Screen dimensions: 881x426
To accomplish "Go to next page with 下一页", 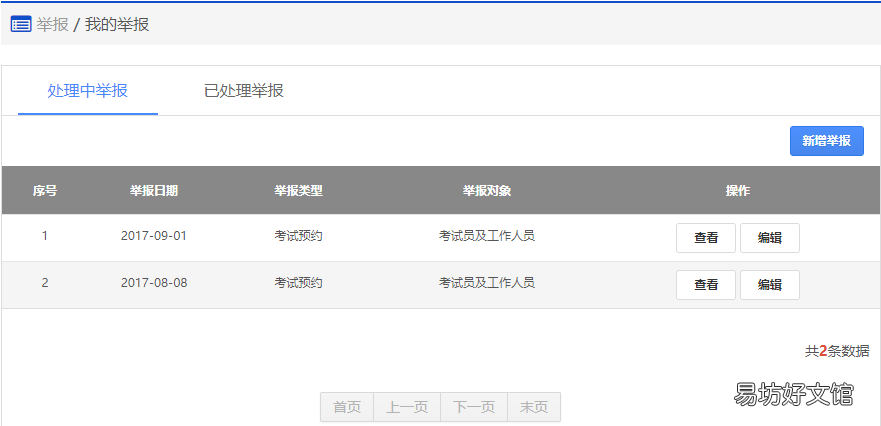I will pos(474,407).
